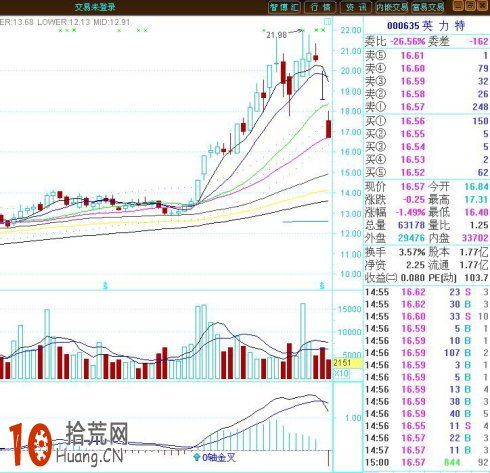
Task: Click the 涨跌 -0.25 change value
Action: click(x=414, y=200)
